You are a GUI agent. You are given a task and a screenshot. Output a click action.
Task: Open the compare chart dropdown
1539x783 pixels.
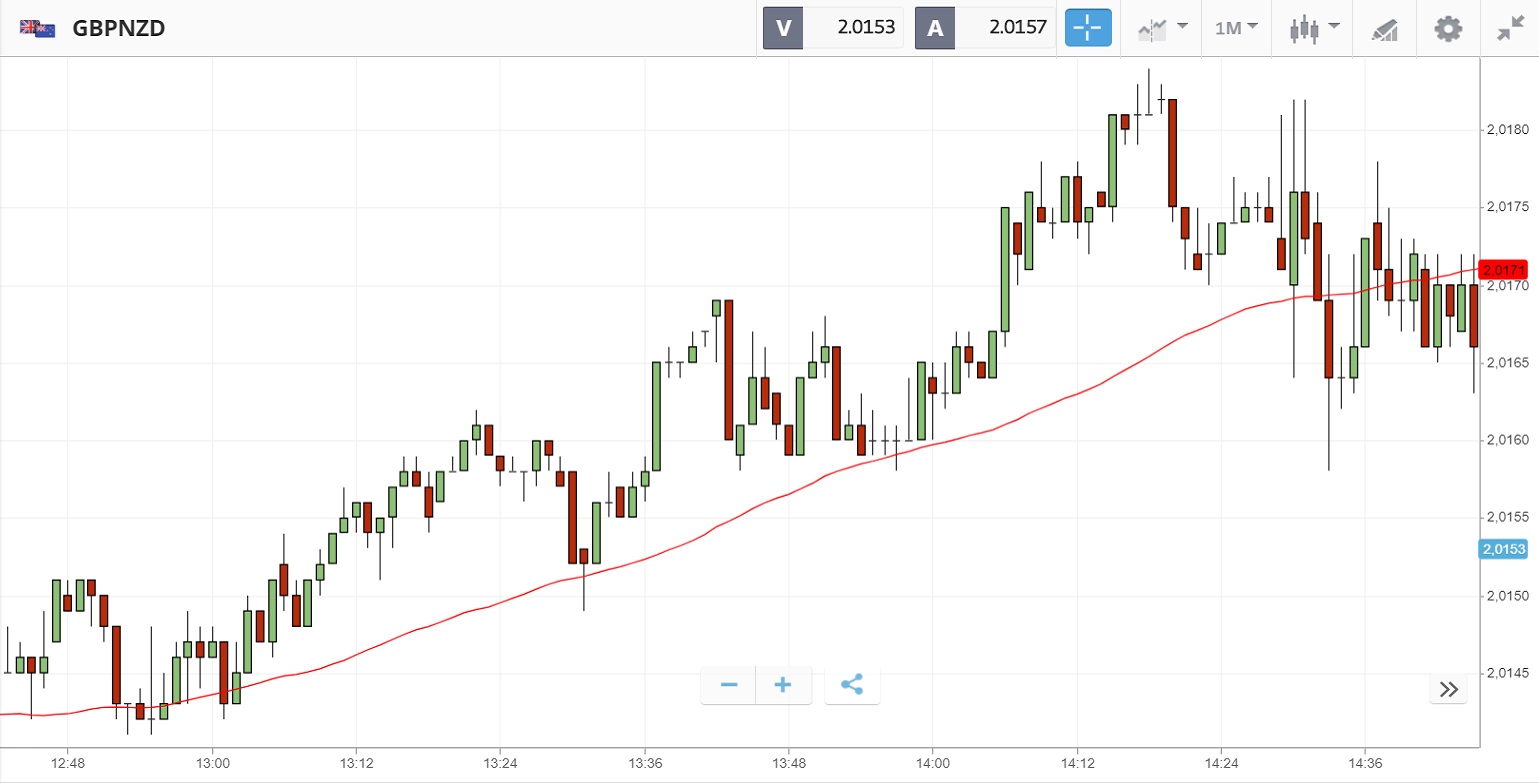click(1162, 28)
